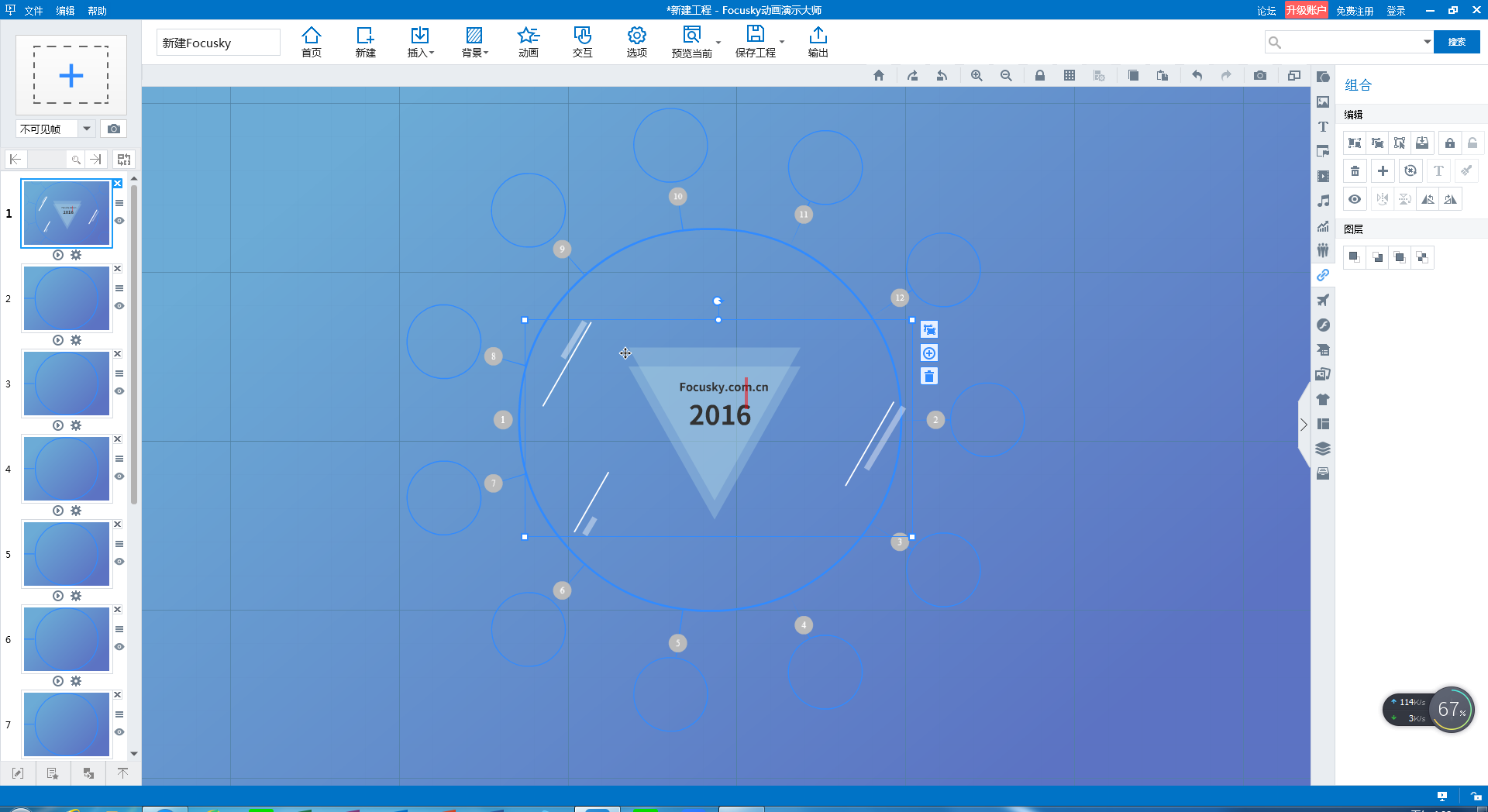Open the video insert tool in sidebar
The image size is (1488, 812).
click(1323, 176)
